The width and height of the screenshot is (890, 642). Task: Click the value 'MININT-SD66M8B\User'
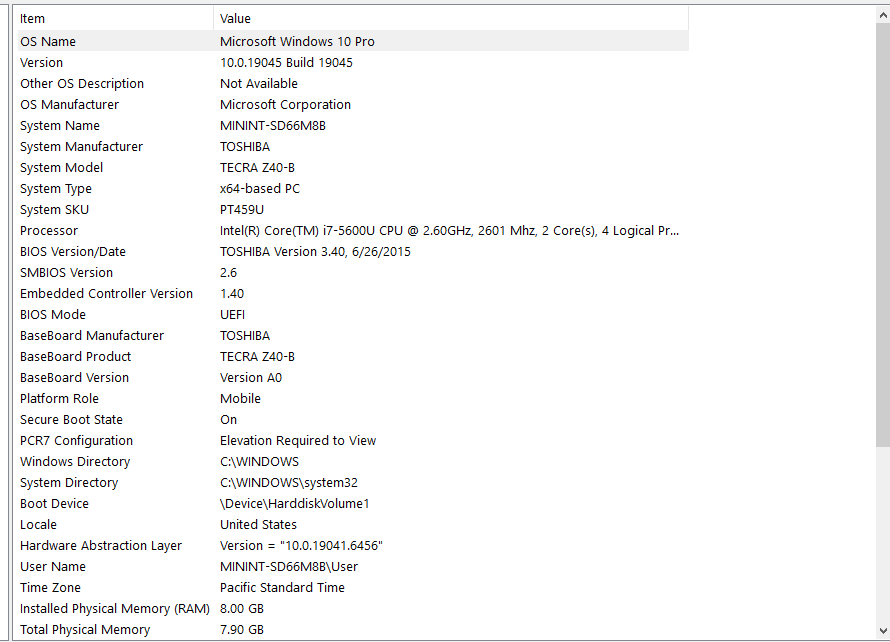pyautogui.click(x=289, y=567)
